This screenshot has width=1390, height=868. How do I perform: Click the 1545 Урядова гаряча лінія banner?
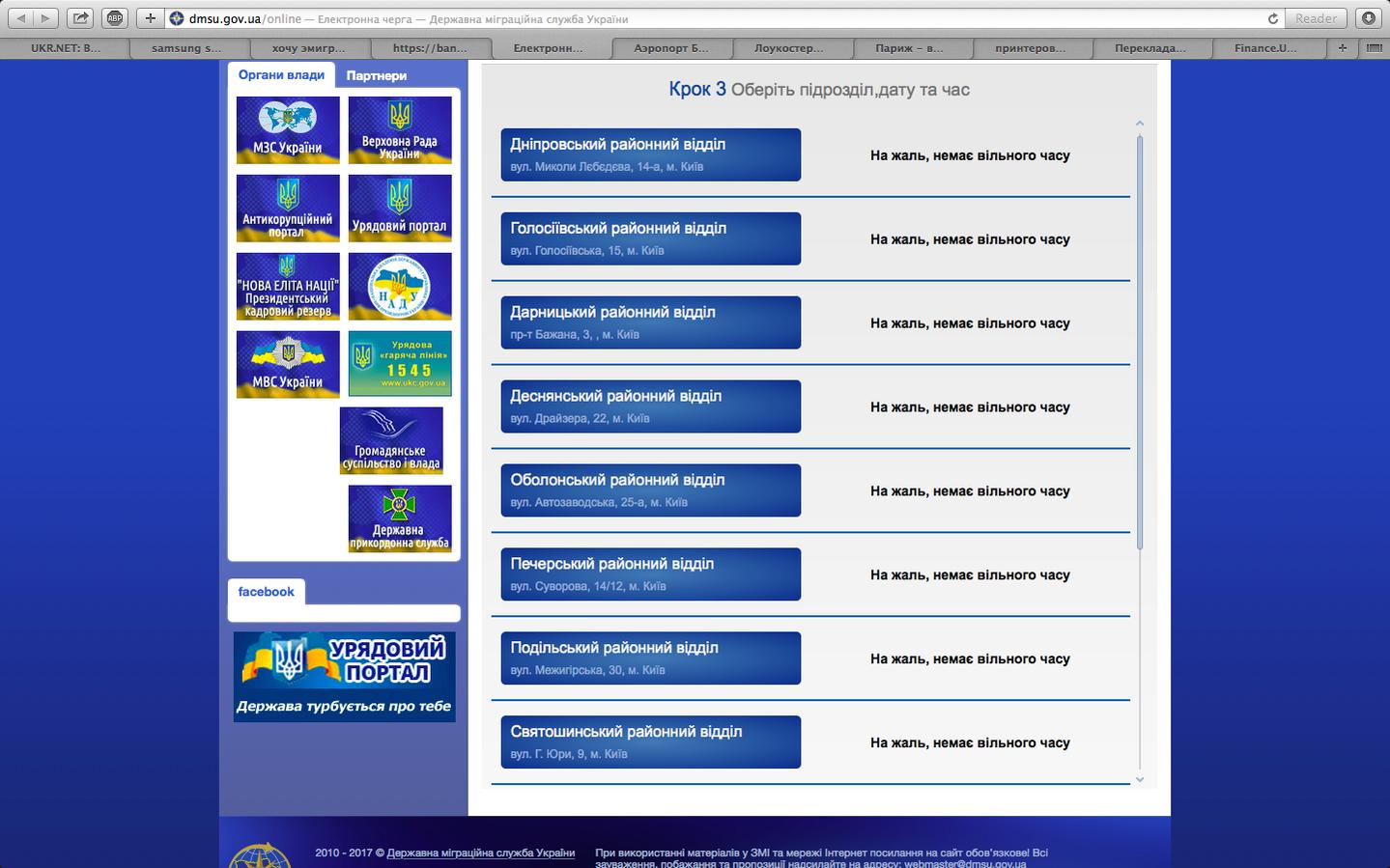coord(400,364)
